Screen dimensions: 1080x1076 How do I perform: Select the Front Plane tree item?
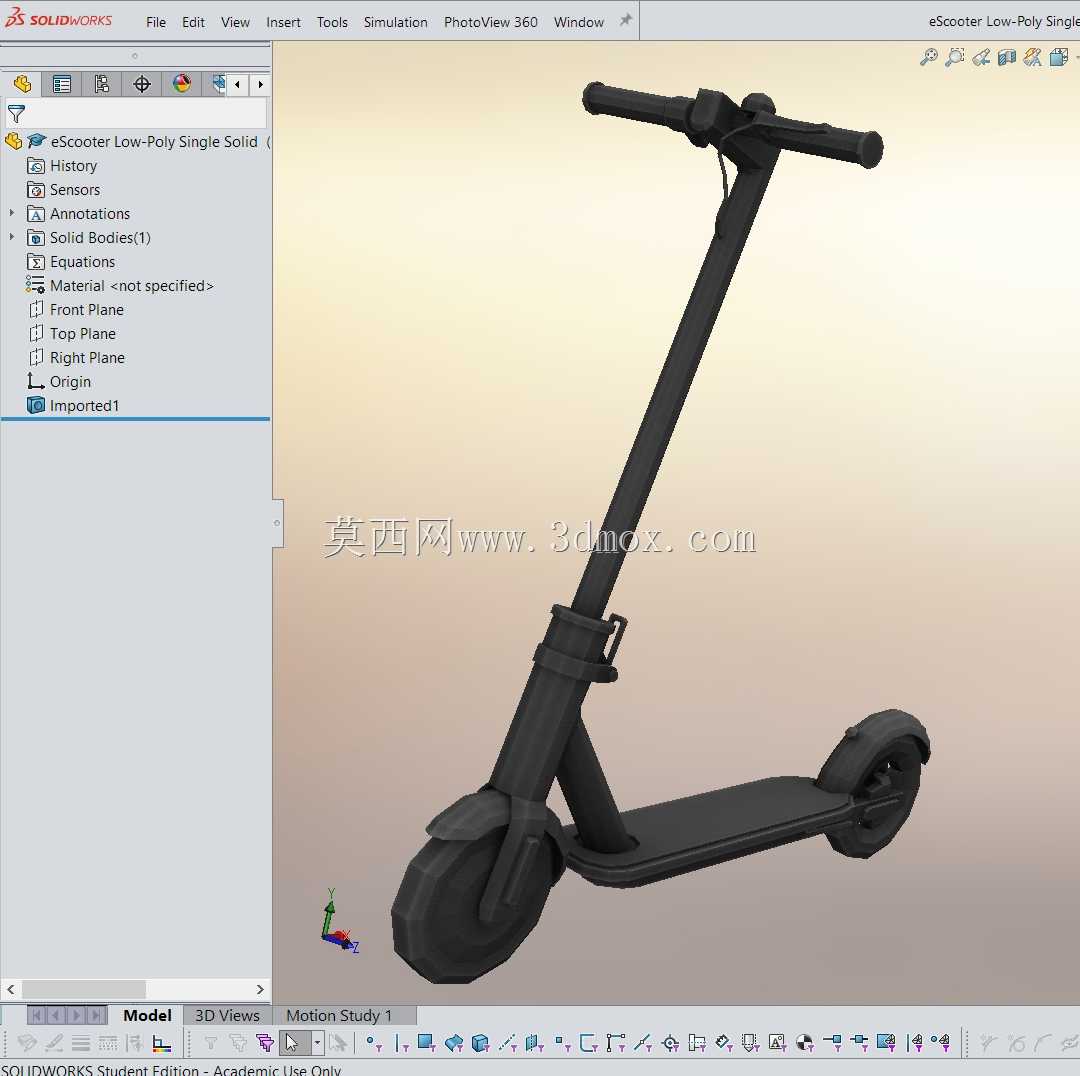pos(76,309)
